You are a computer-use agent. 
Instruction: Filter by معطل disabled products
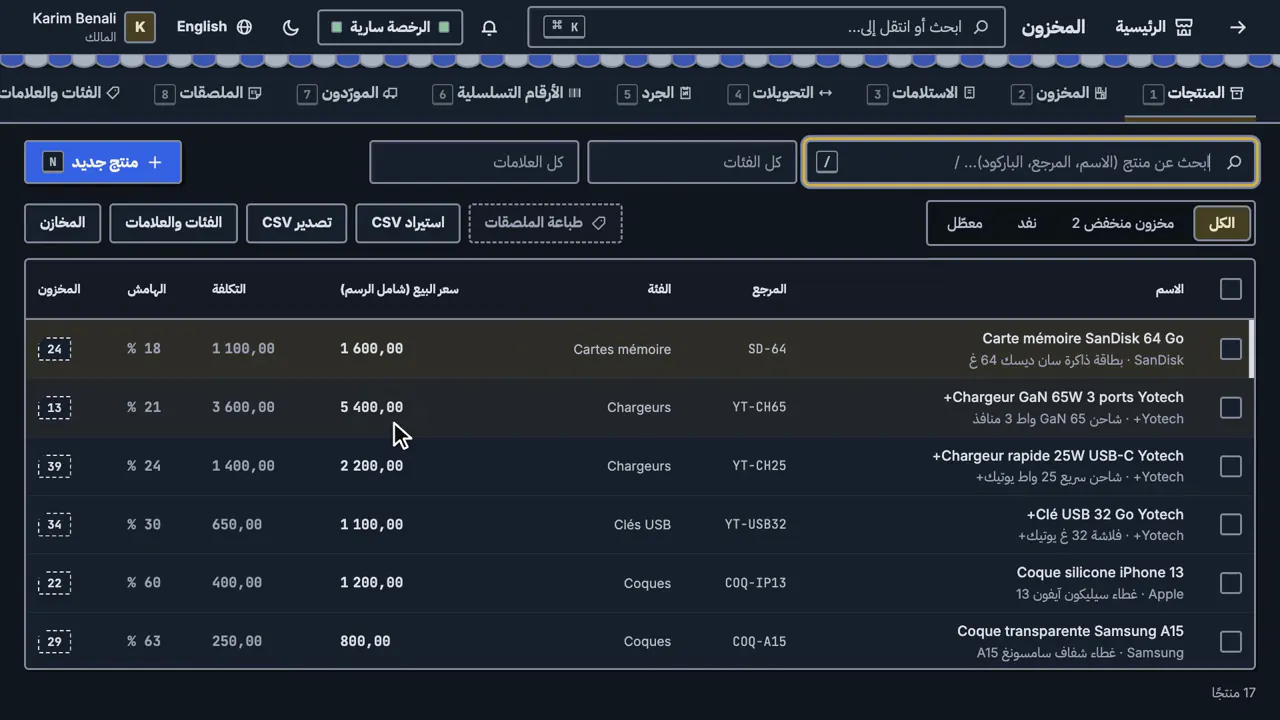pos(964,223)
